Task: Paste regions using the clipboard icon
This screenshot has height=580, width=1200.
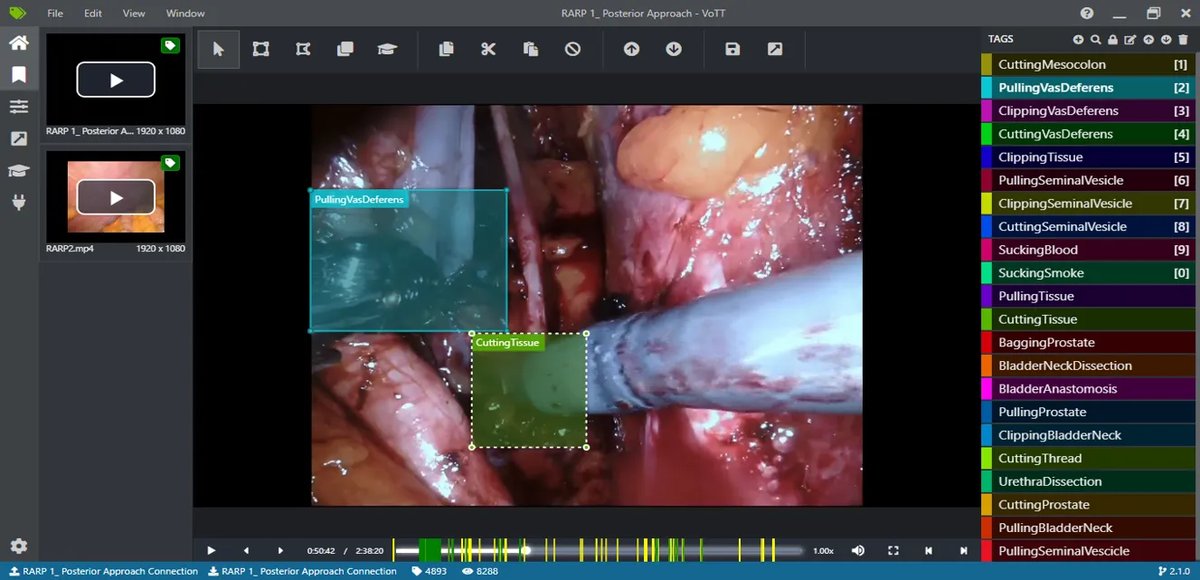Action: tap(530, 49)
